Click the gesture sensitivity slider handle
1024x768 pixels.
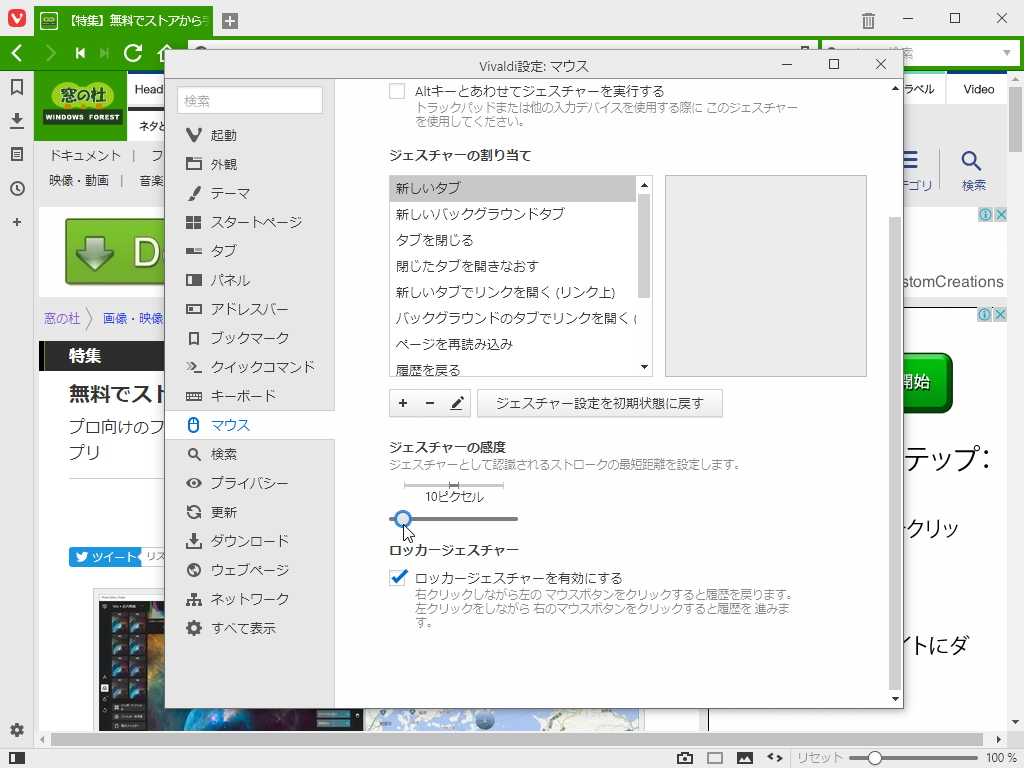tap(403, 519)
